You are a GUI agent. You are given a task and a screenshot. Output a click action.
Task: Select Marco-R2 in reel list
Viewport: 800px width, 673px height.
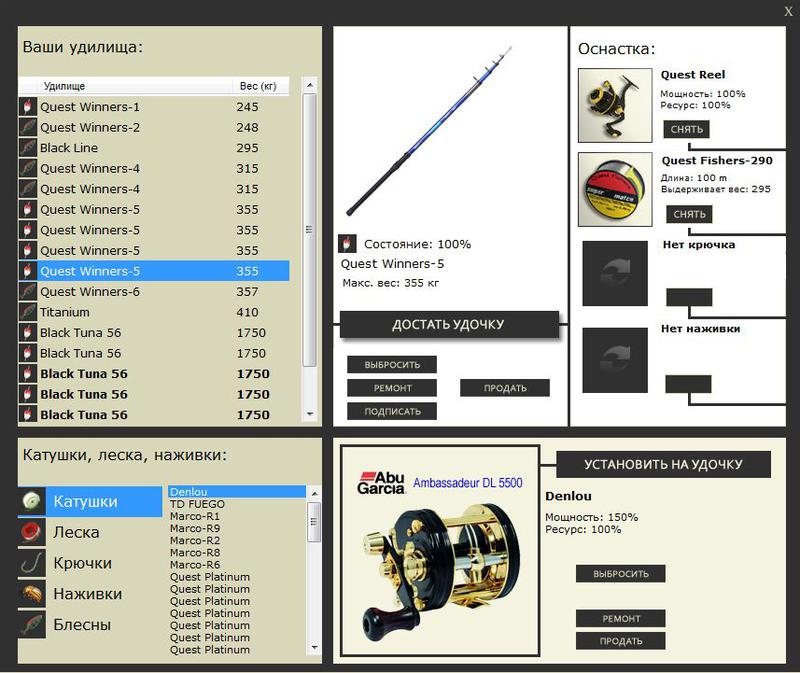point(237,540)
